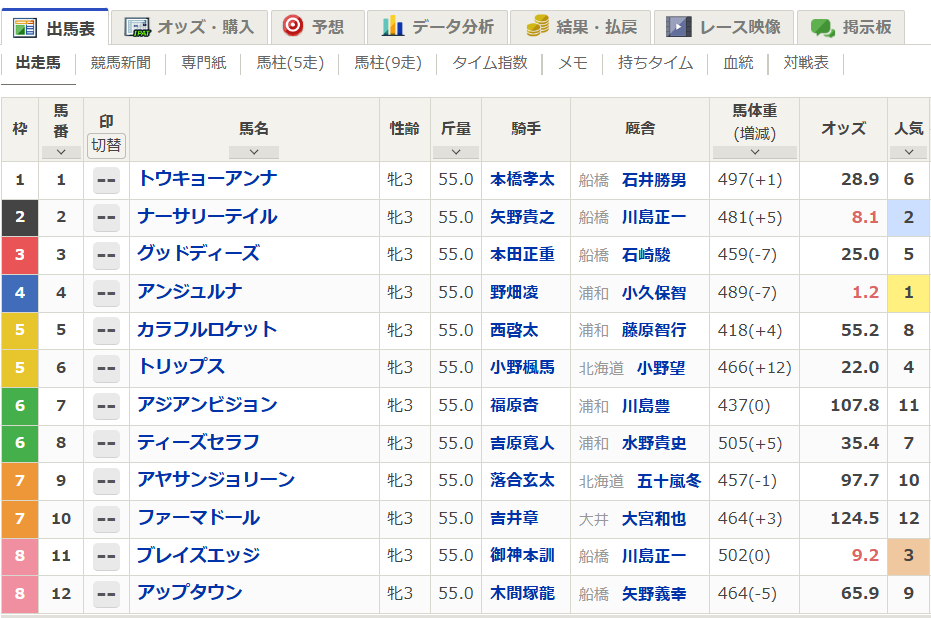Sort by 馬体重 using its dropdown arrow

click(755, 152)
